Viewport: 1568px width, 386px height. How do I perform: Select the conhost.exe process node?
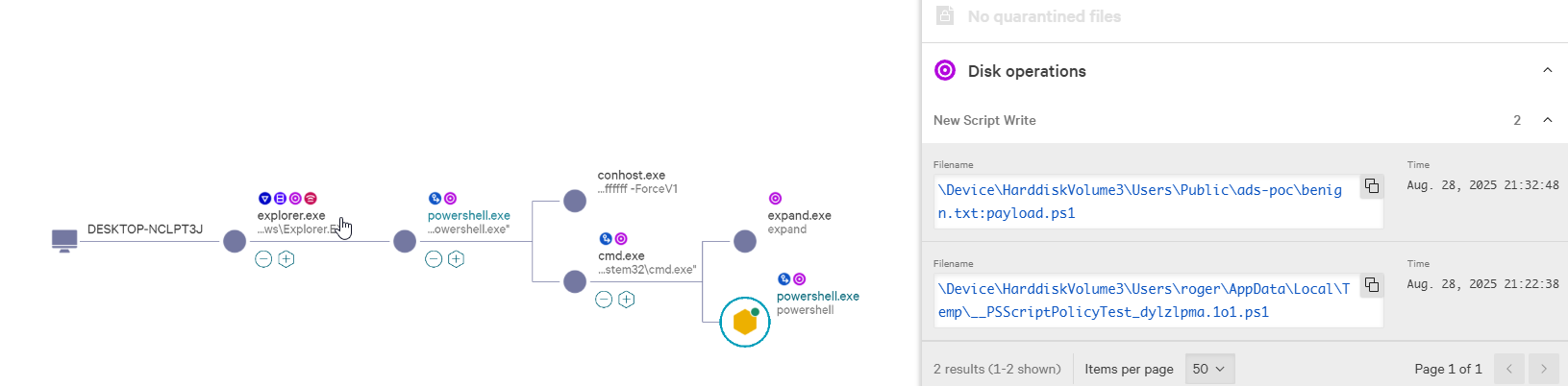tap(575, 201)
